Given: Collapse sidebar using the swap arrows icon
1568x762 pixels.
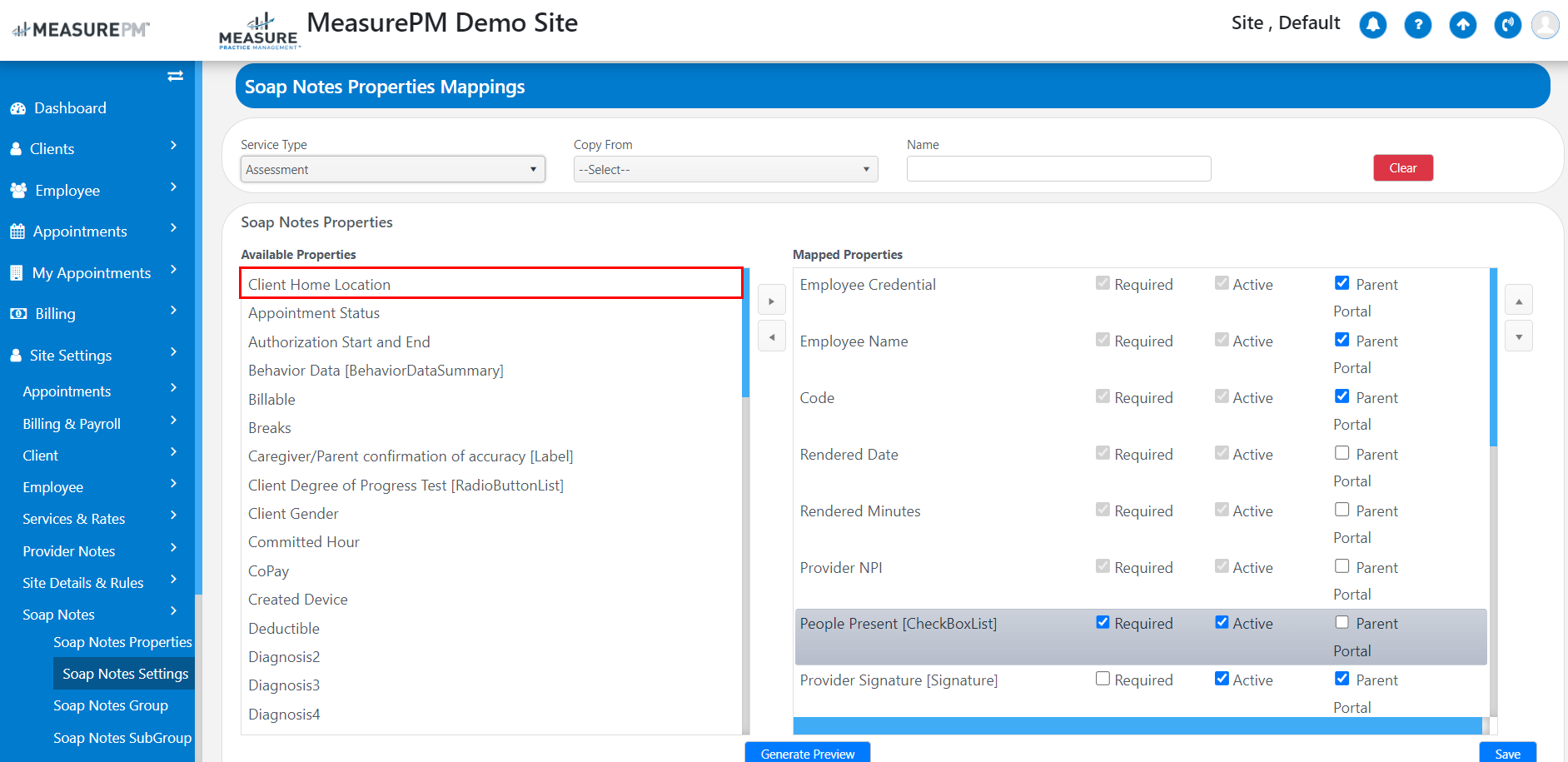Looking at the screenshot, I should coord(175,76).
